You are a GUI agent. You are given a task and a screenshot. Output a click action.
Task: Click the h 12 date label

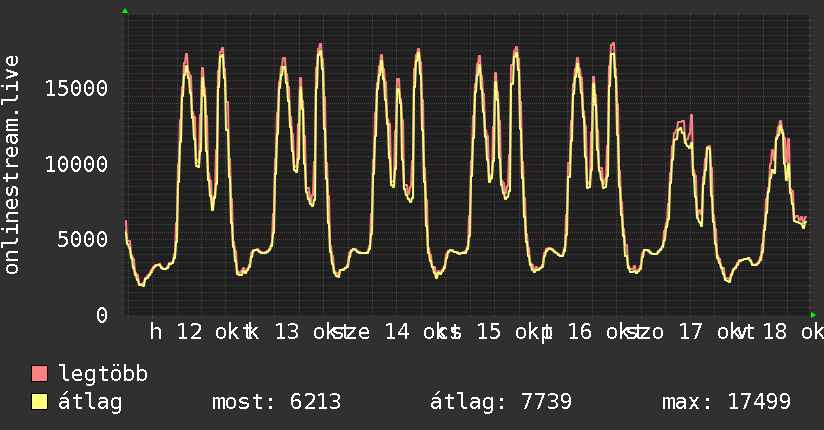(176, 332)
